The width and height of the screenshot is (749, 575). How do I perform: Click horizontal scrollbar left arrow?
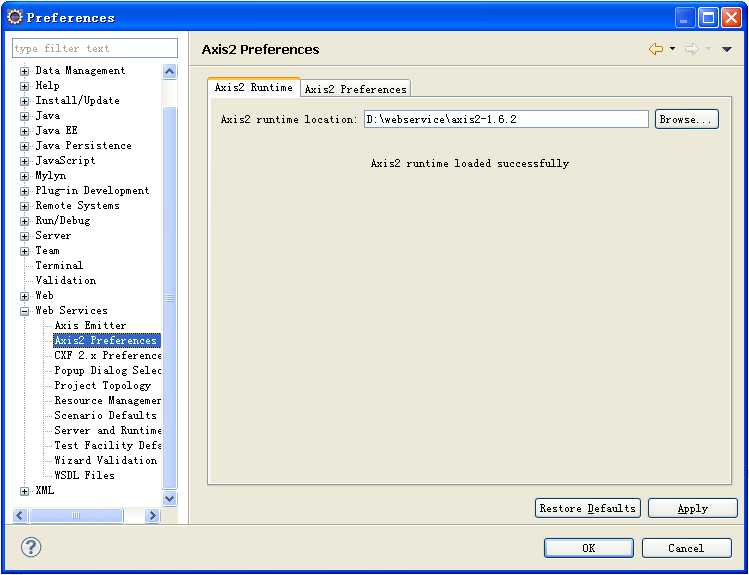click(20, 515)
